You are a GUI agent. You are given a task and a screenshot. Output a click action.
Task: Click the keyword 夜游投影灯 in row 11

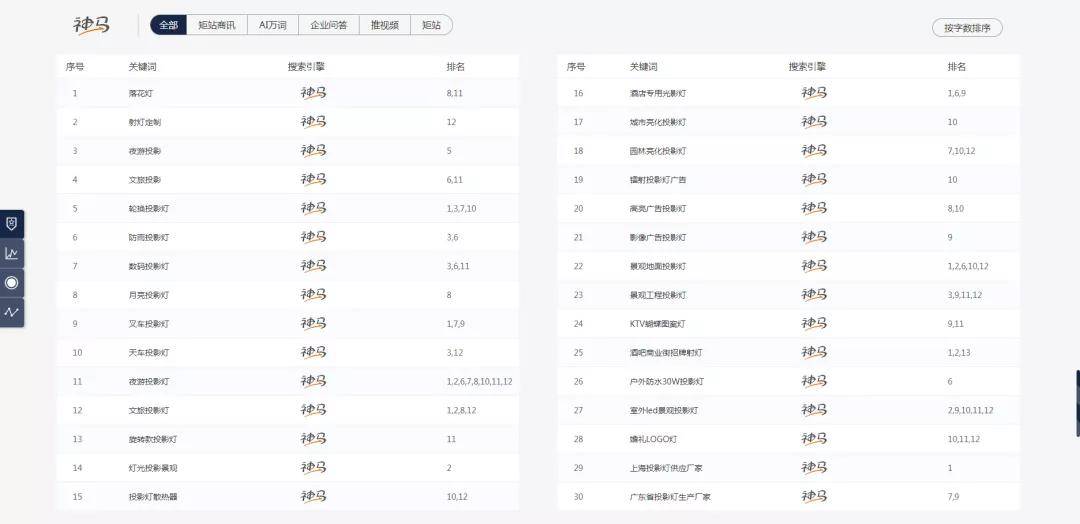click(x=149, y=381)
